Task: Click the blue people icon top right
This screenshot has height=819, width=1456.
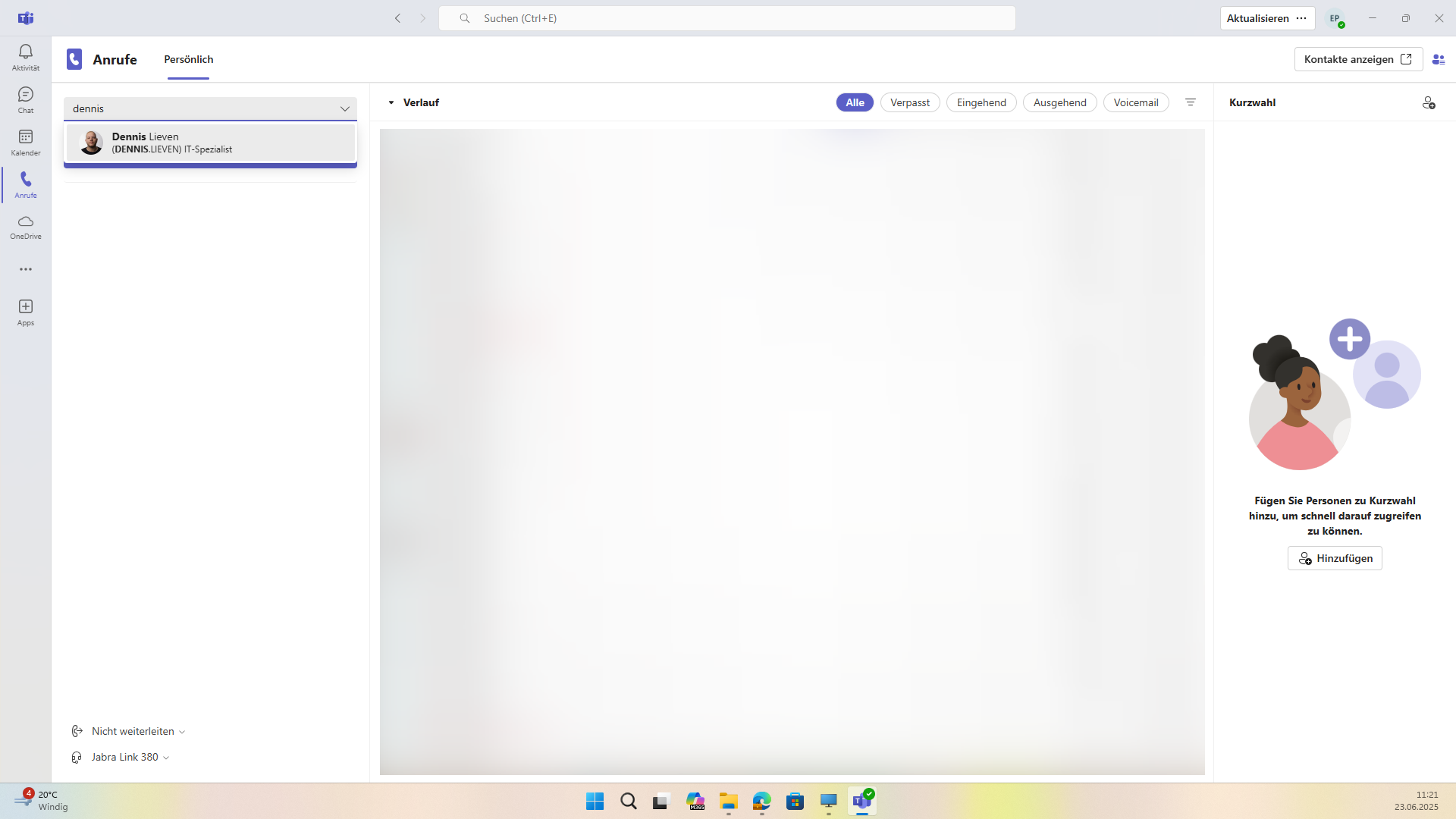Action: point(1438,59)
